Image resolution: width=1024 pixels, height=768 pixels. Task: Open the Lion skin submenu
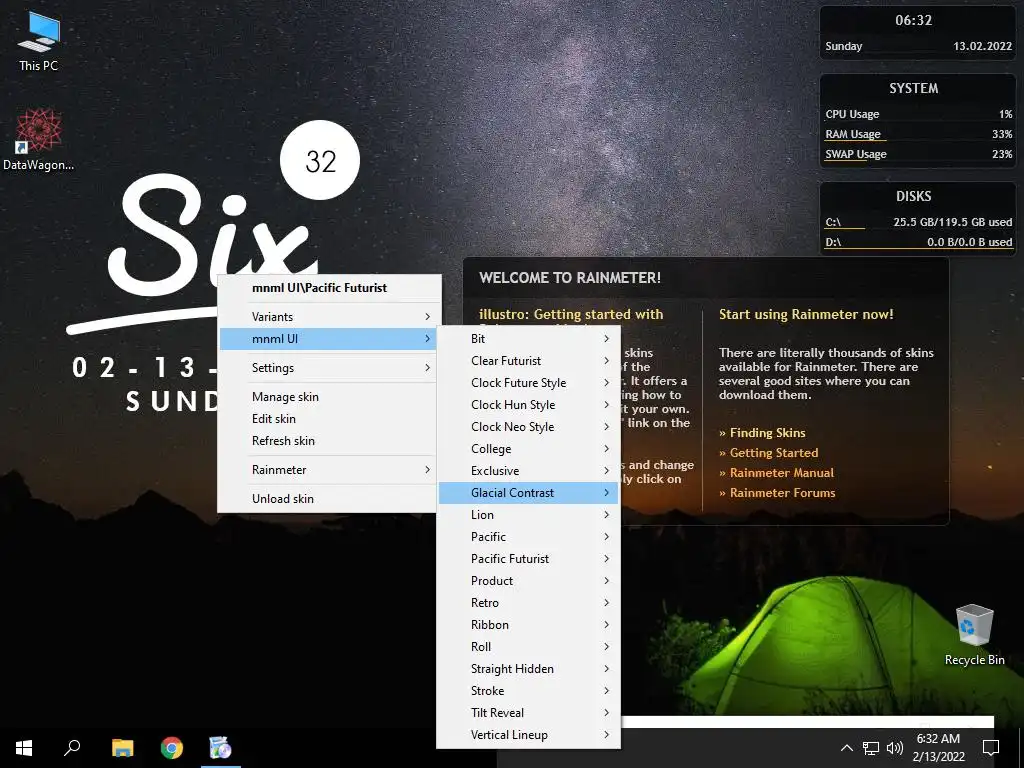[528, 515]
